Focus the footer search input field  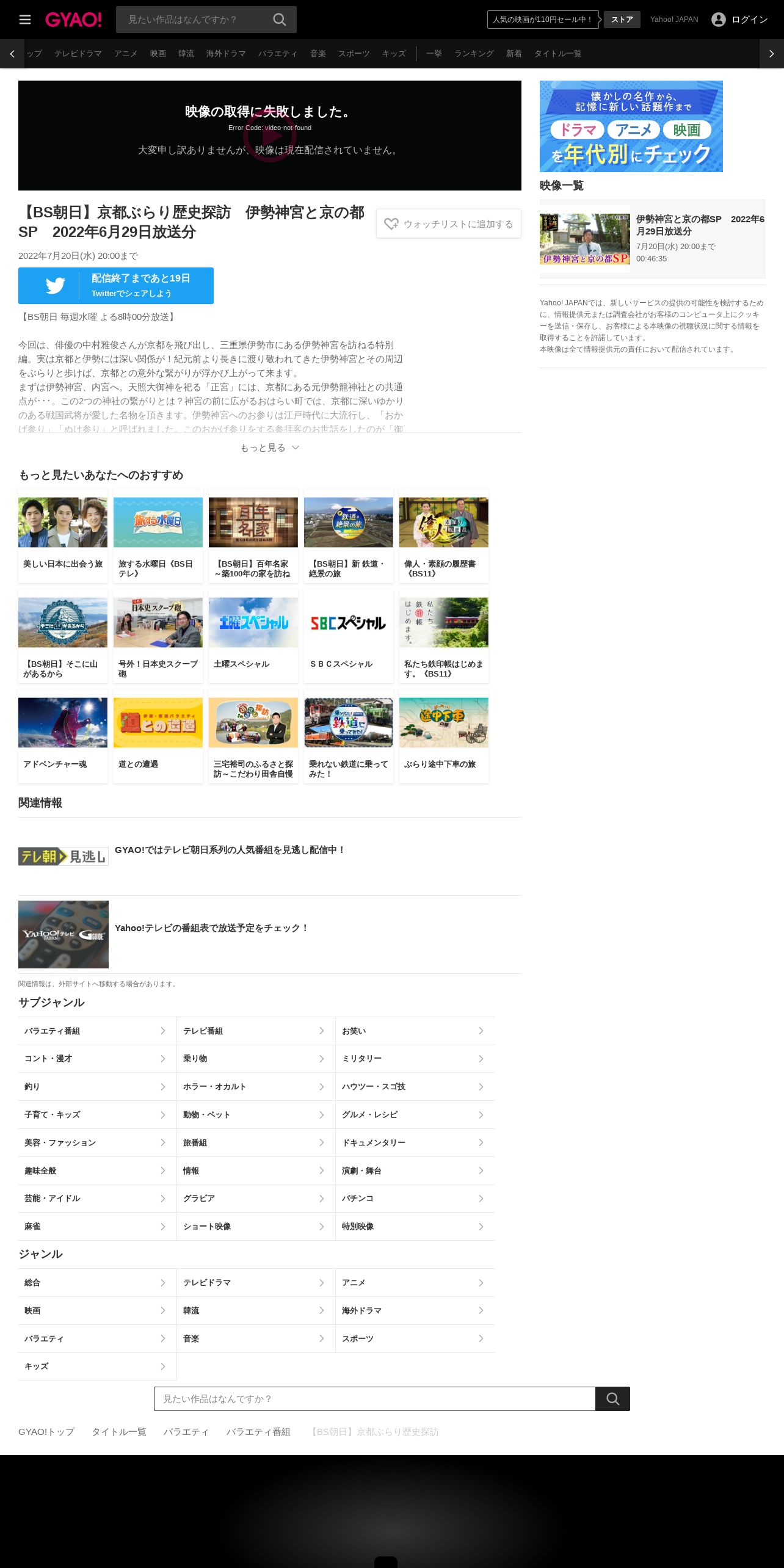pyautogui.click(x=375, y=1399)
